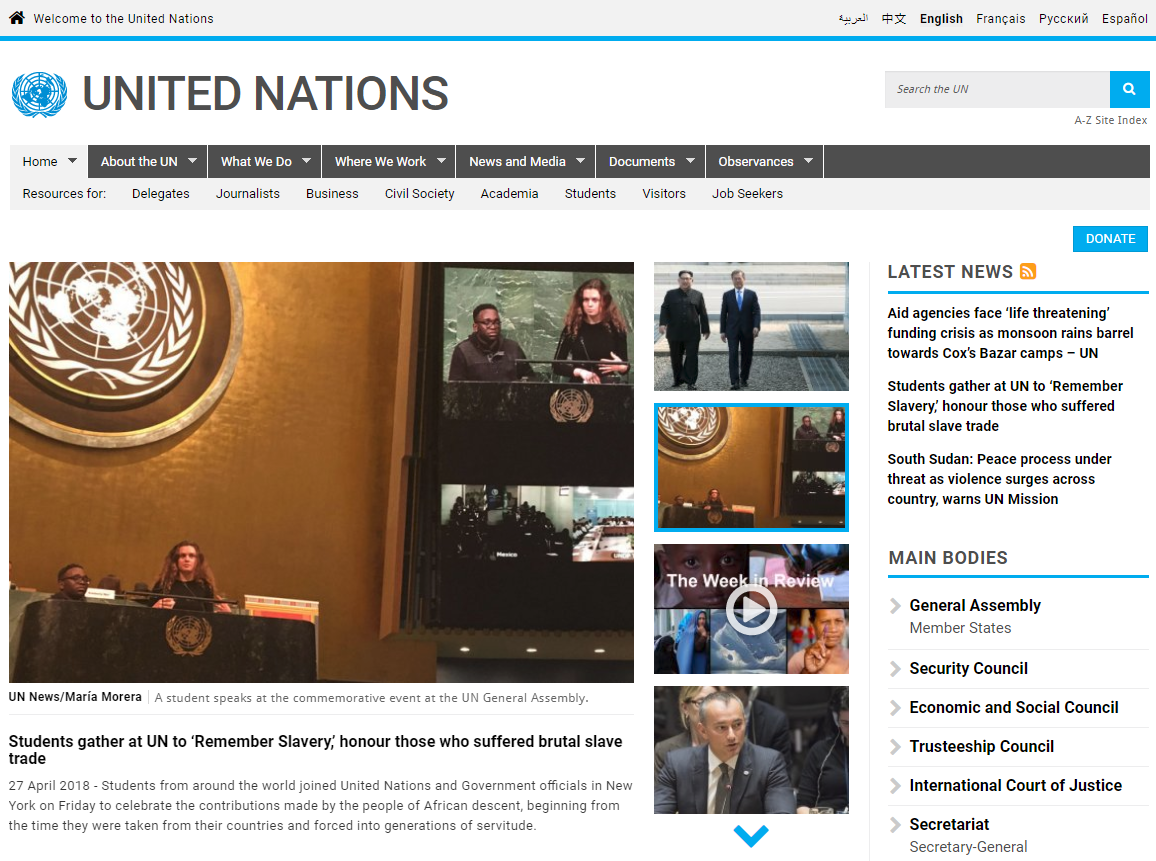The height and width of the screenshot is (861, 1156).
Task: Switch language to Русский
Action: [x=1063, y=18]
